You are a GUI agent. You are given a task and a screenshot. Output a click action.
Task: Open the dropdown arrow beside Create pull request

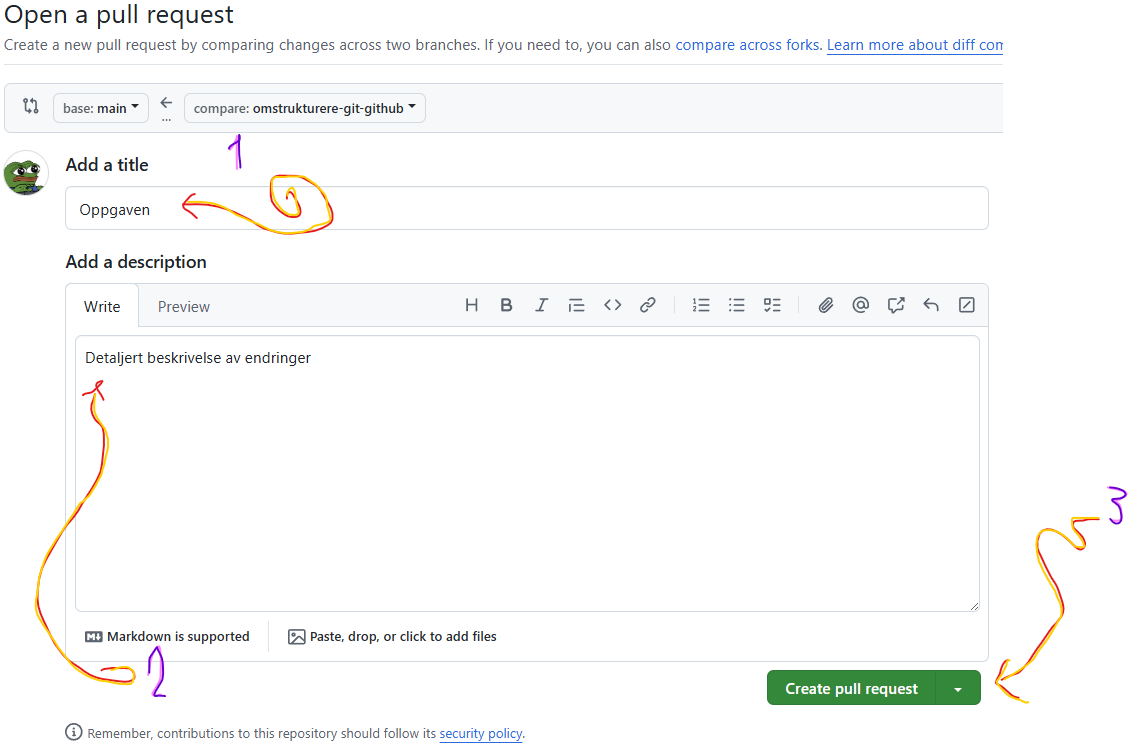click(x=958, y=689)
